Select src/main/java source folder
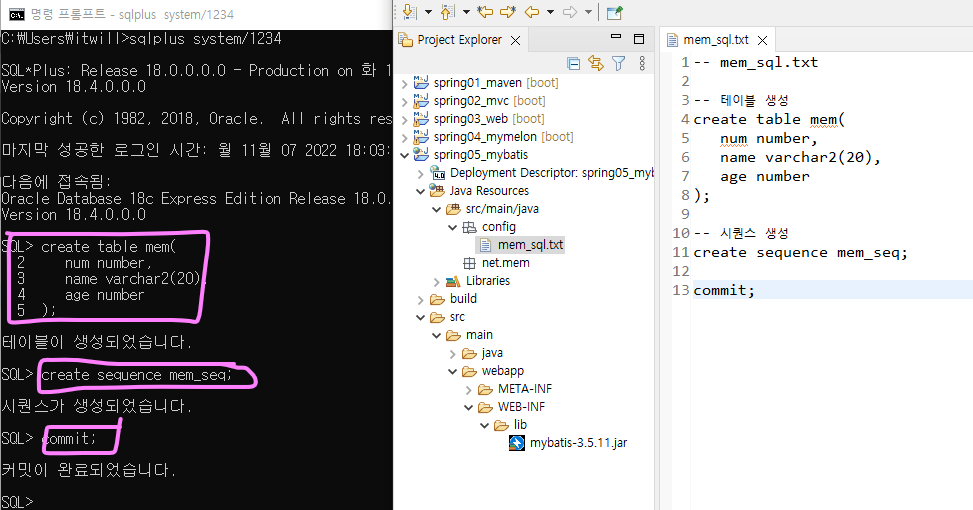The image size is (973, 510). [493, 208]
